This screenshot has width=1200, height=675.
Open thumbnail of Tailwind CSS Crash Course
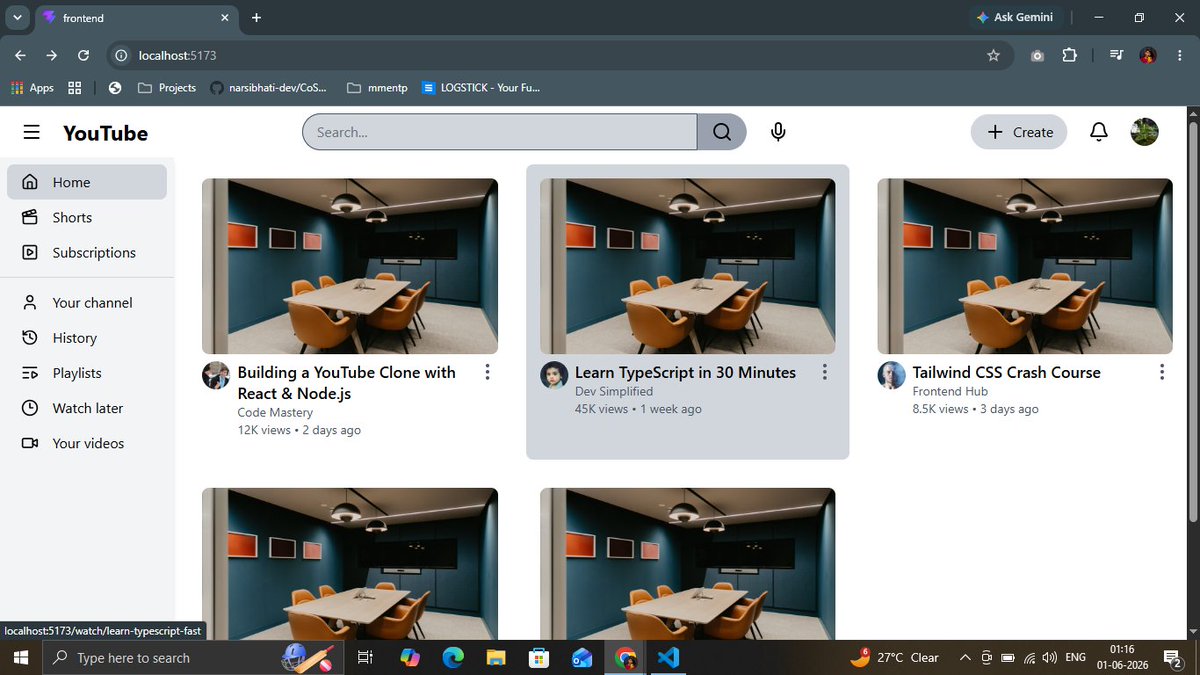pos(1025,266)
